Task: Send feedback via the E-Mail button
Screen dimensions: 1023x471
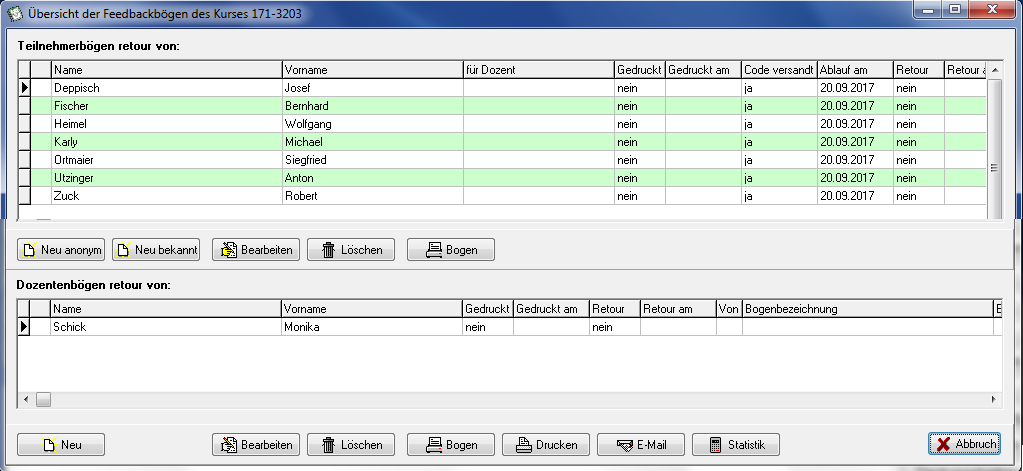Action: [x=641, y=445]
